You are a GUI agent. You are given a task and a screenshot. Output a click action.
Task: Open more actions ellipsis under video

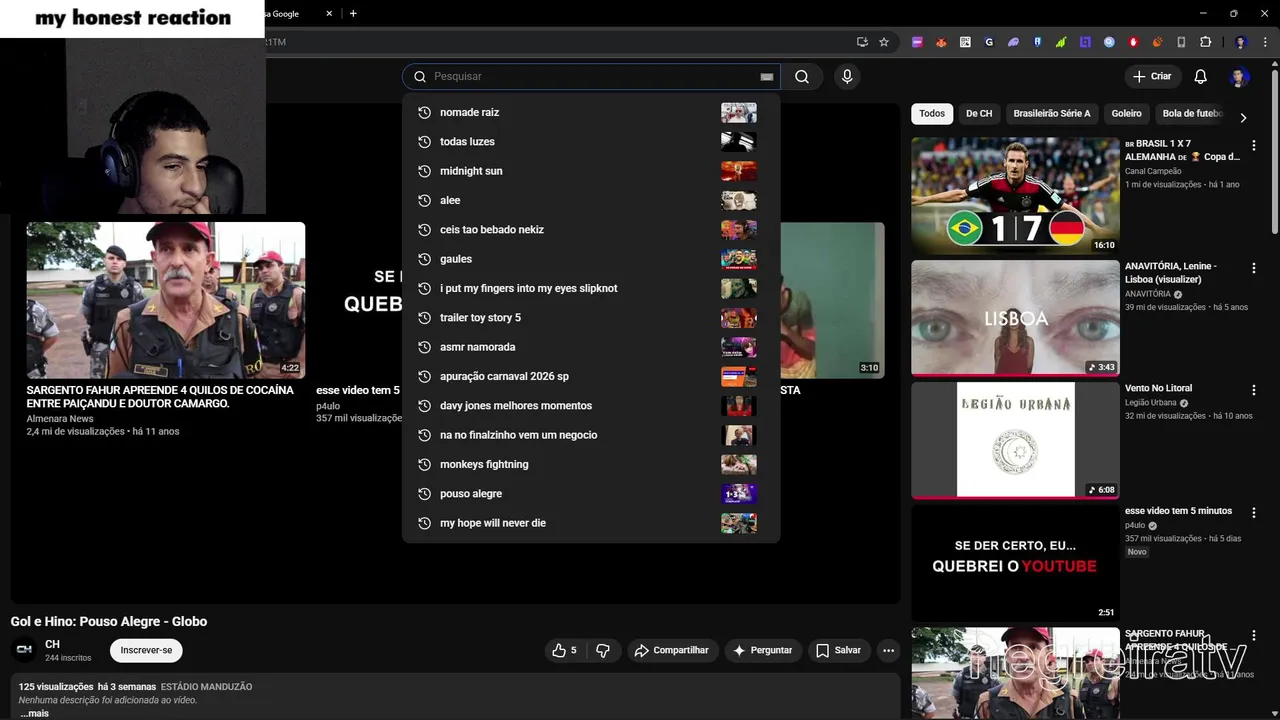888,650
